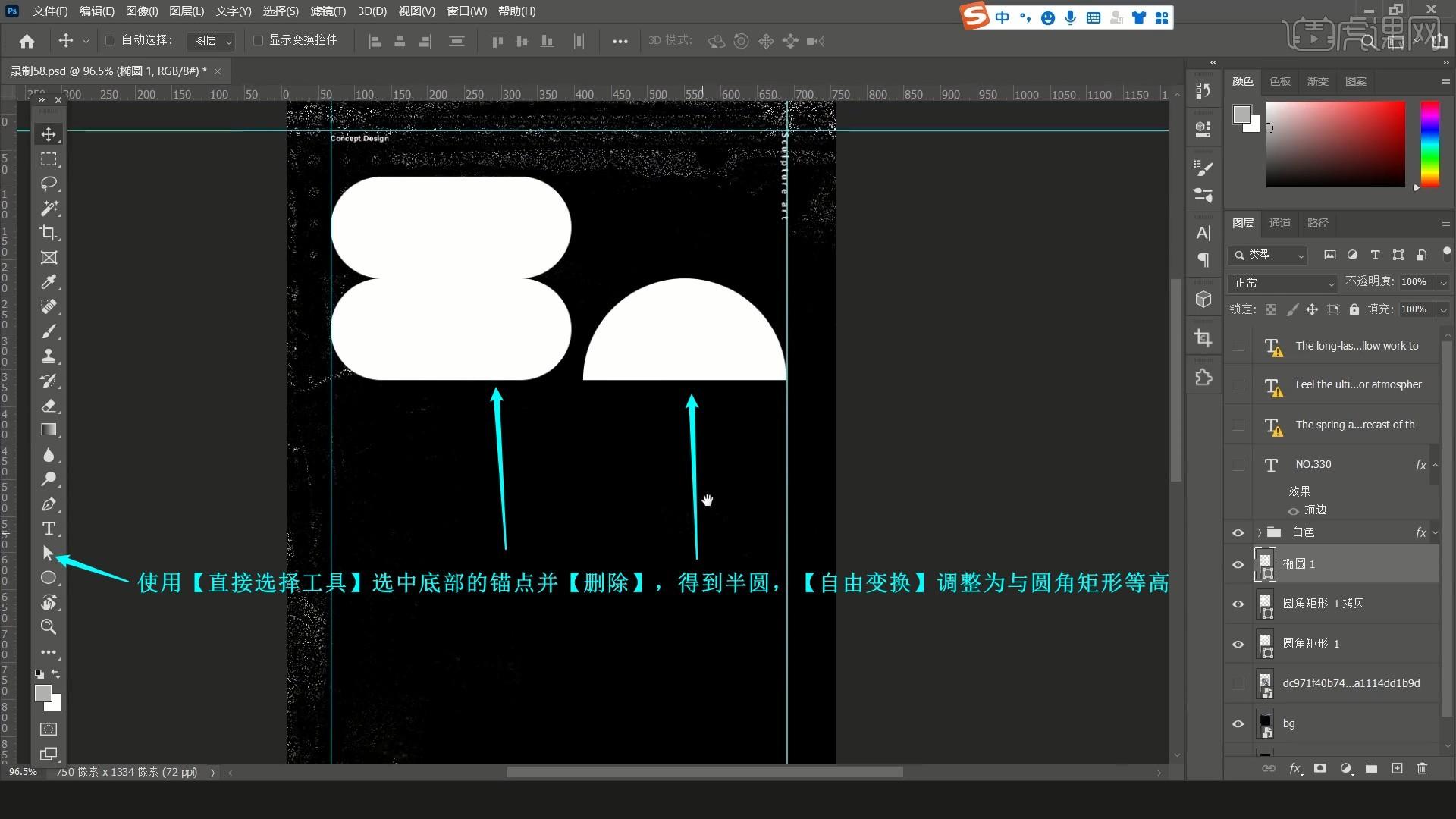Click the delete layer trash icon
This screenshot has height=819, width=1456.
pyautogui.click(x=1422, y=768)
